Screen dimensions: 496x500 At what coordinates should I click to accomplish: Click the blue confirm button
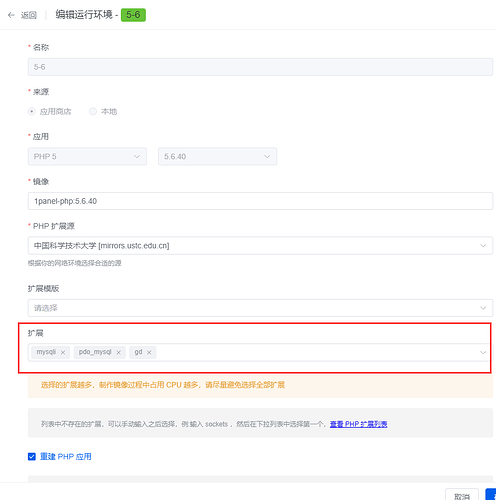click(x=491, y=495)
